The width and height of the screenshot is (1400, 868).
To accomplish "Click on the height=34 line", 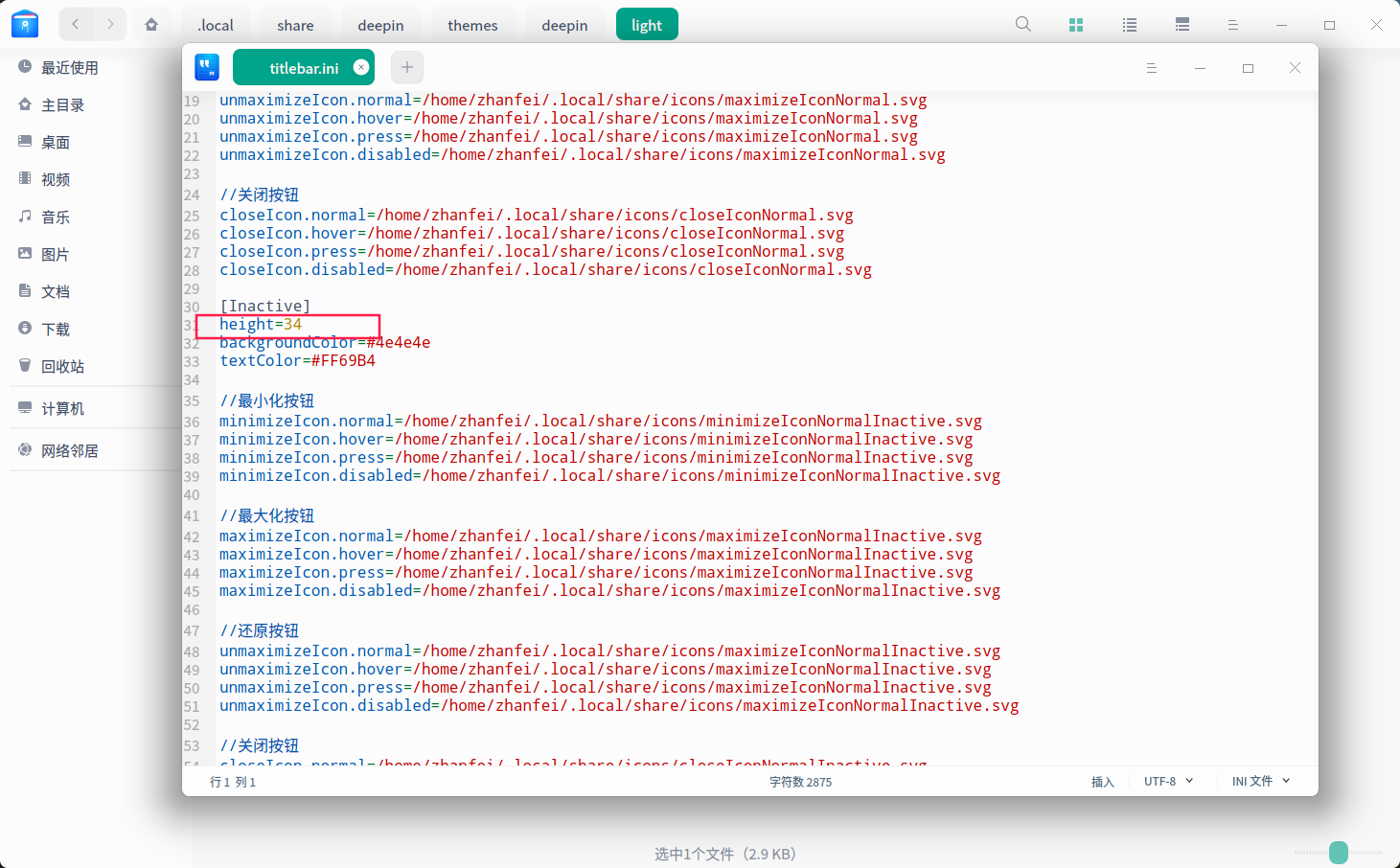I will tap(261, 325).
